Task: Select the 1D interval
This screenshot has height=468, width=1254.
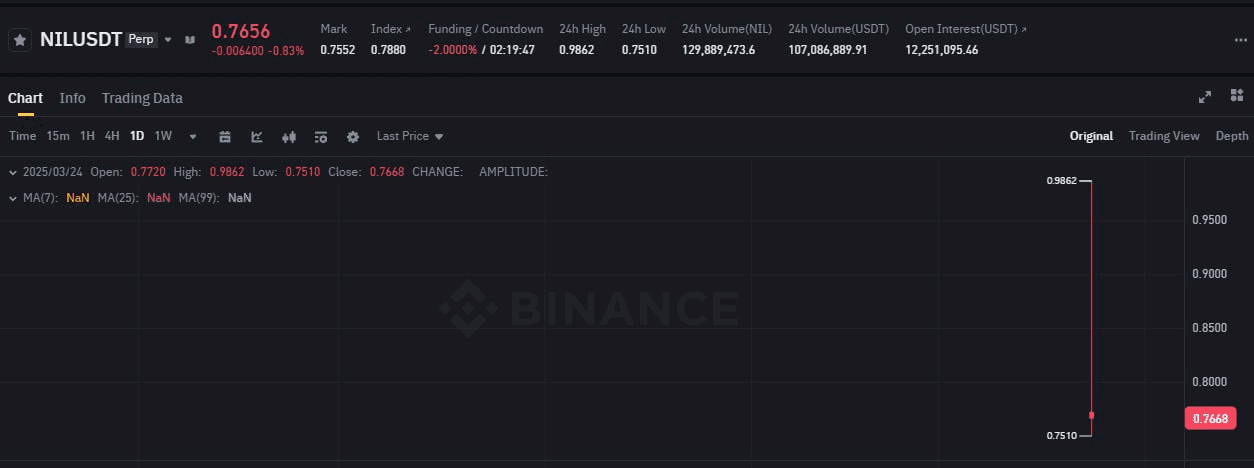Action: click(137, 136)
